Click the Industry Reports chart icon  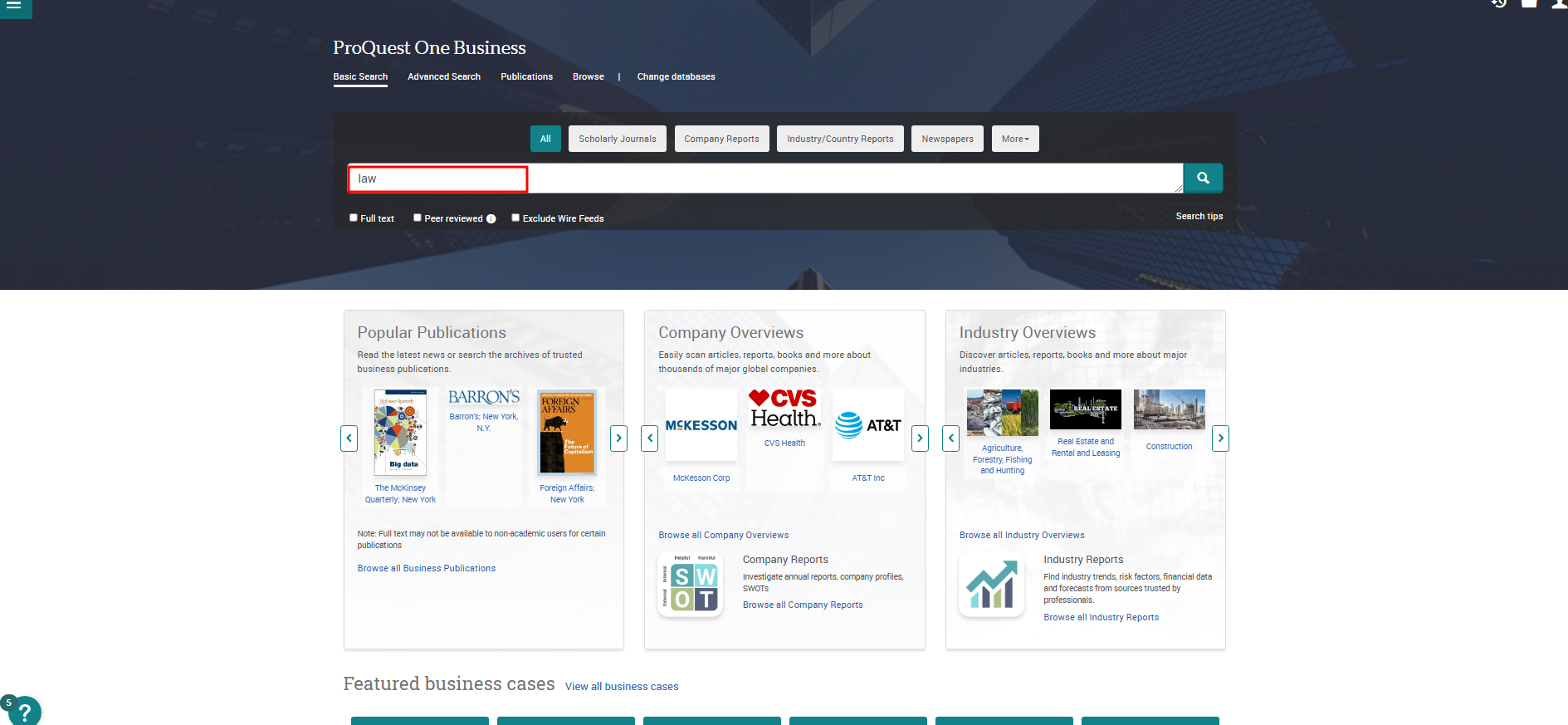991,585
